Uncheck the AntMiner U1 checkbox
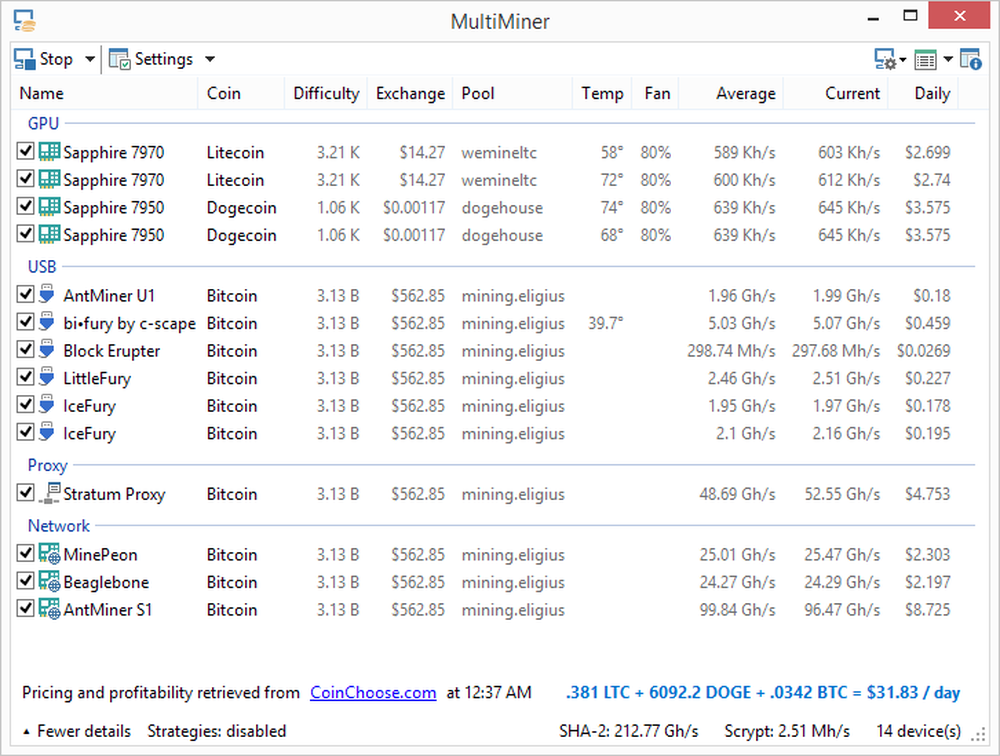The height and width of the screenshot is (756, 1000). [26, 296]
